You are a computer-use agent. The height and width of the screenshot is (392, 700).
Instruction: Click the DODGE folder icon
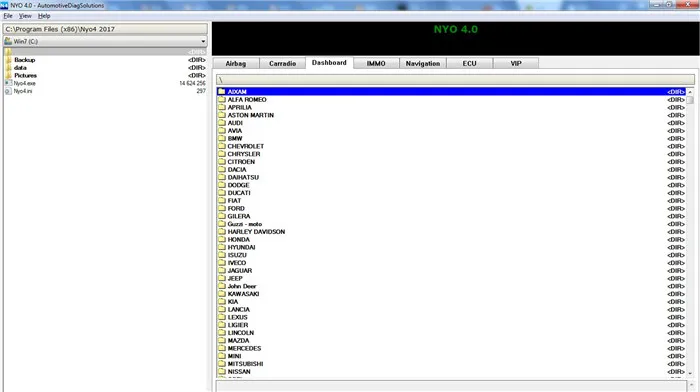click(222, 185)
